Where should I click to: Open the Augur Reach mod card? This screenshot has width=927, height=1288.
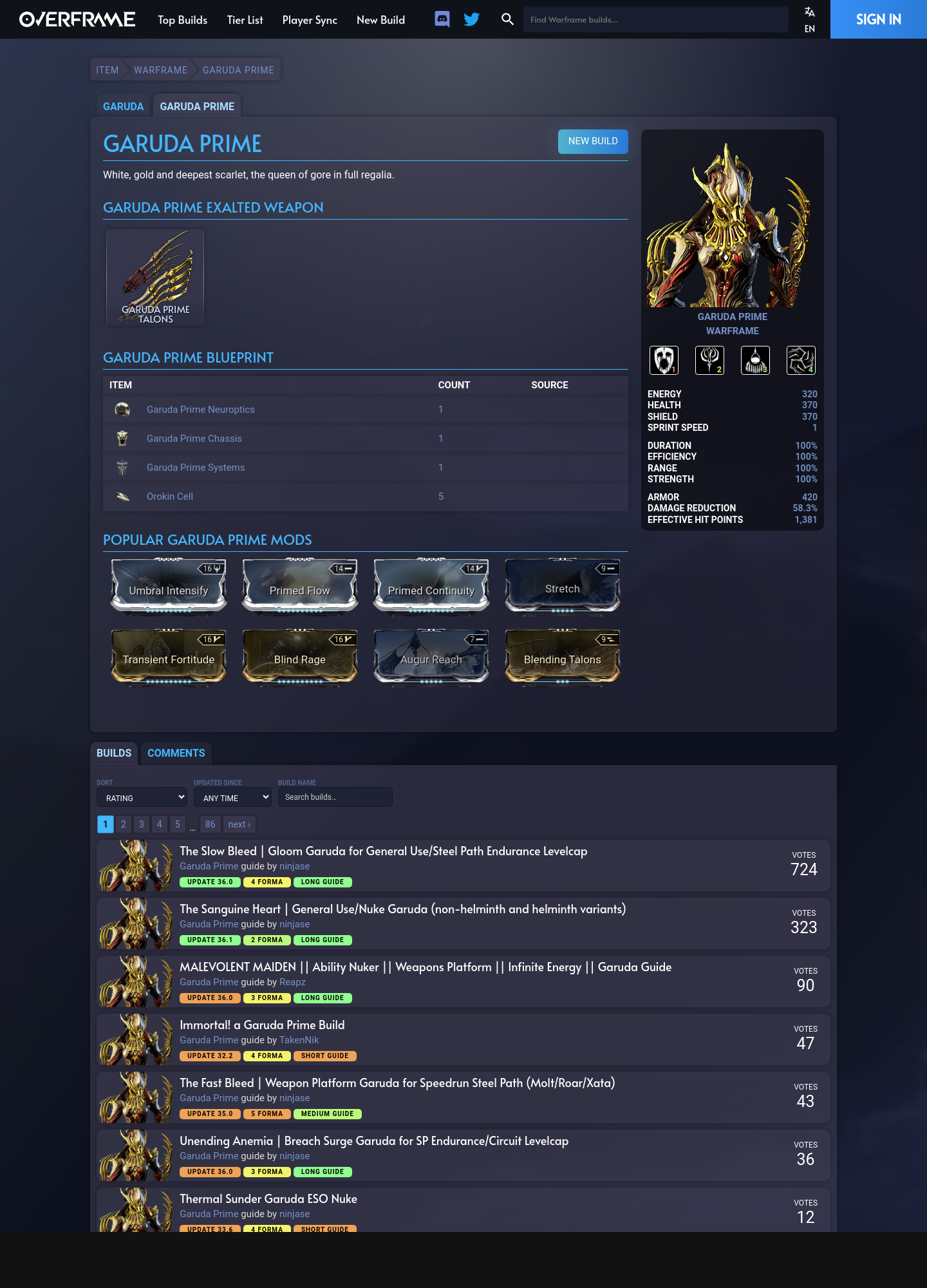(x=431, y=656)
